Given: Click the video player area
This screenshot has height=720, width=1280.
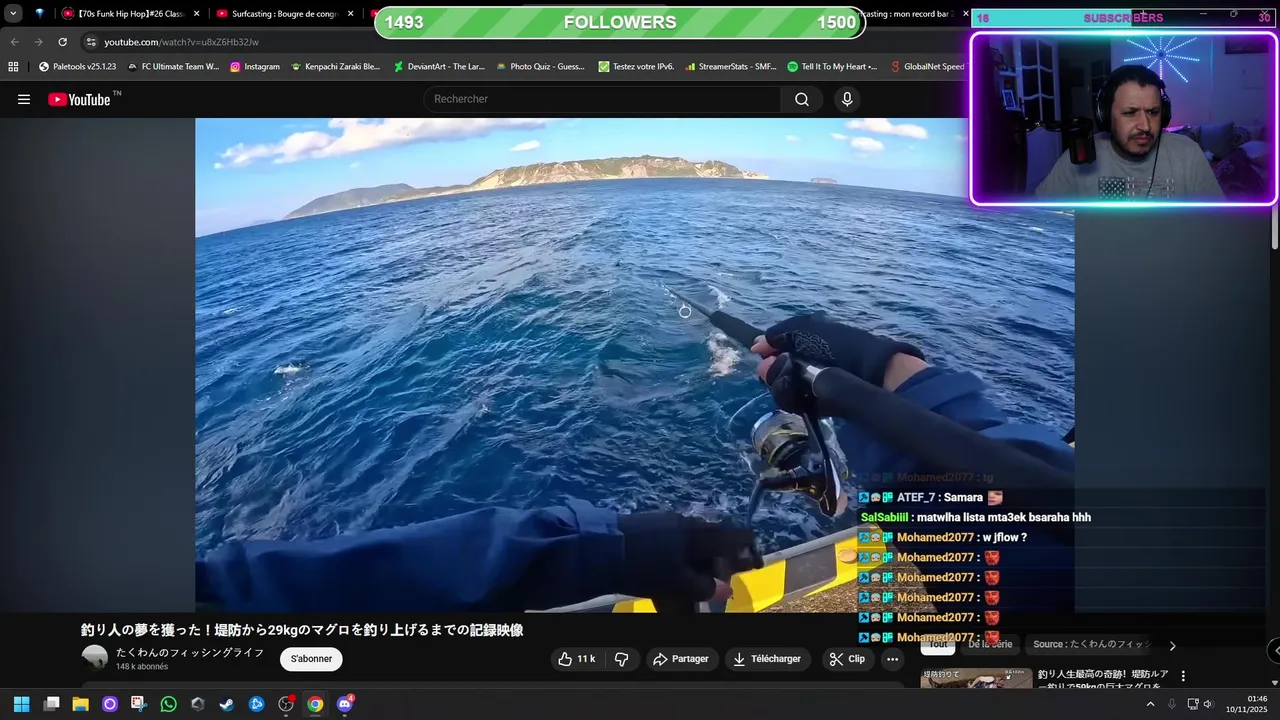Looking at the screenshot, I should tap(634, 365).
